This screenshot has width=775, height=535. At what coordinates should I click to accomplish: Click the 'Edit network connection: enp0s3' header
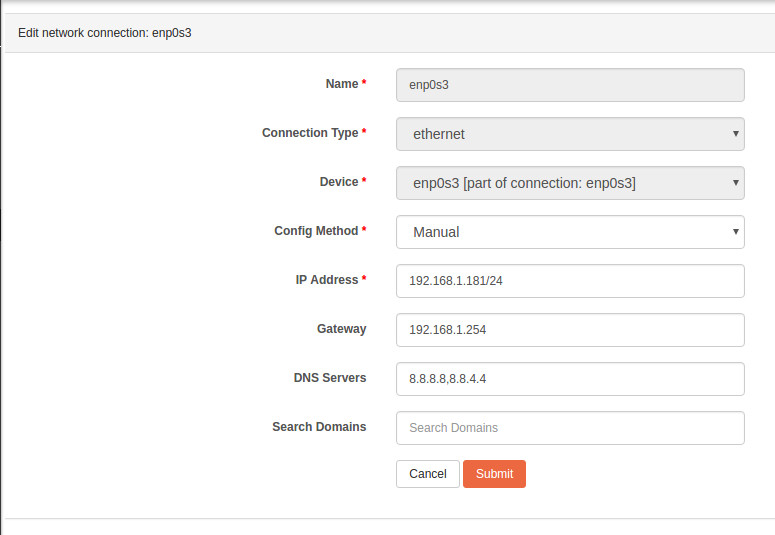coord(105,33)
